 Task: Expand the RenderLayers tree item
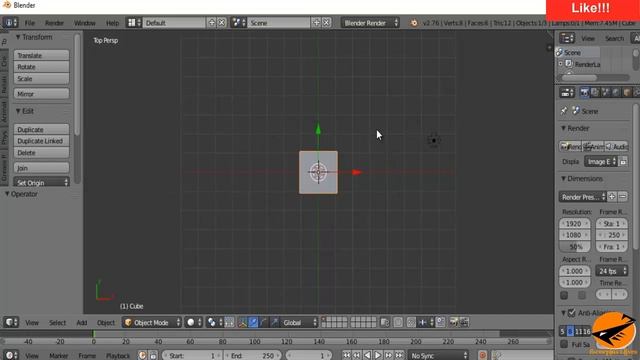point(561,64)
